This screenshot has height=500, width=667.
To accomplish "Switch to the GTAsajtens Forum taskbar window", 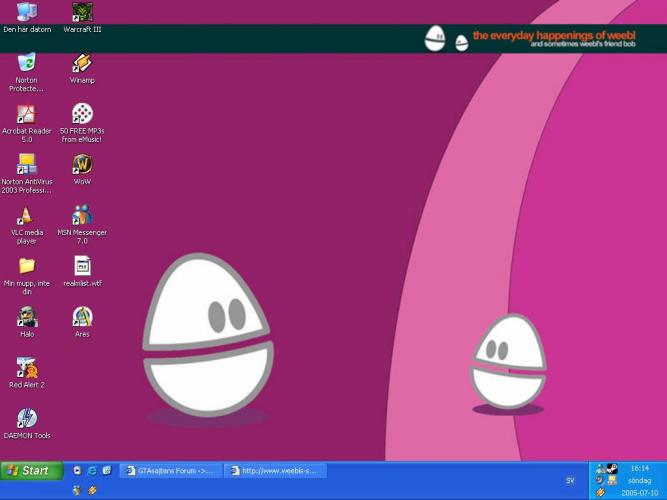I will click(x=168, y=470).
